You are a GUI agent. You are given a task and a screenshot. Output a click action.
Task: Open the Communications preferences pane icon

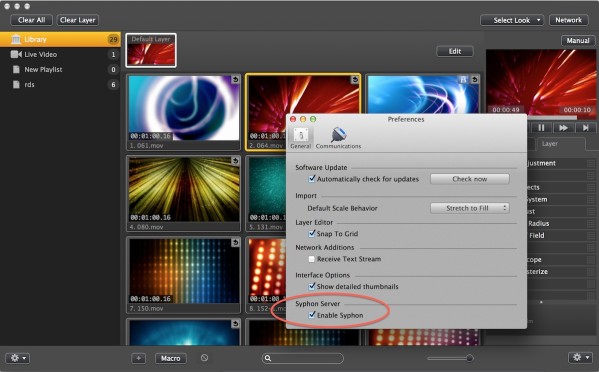[338, 135]
